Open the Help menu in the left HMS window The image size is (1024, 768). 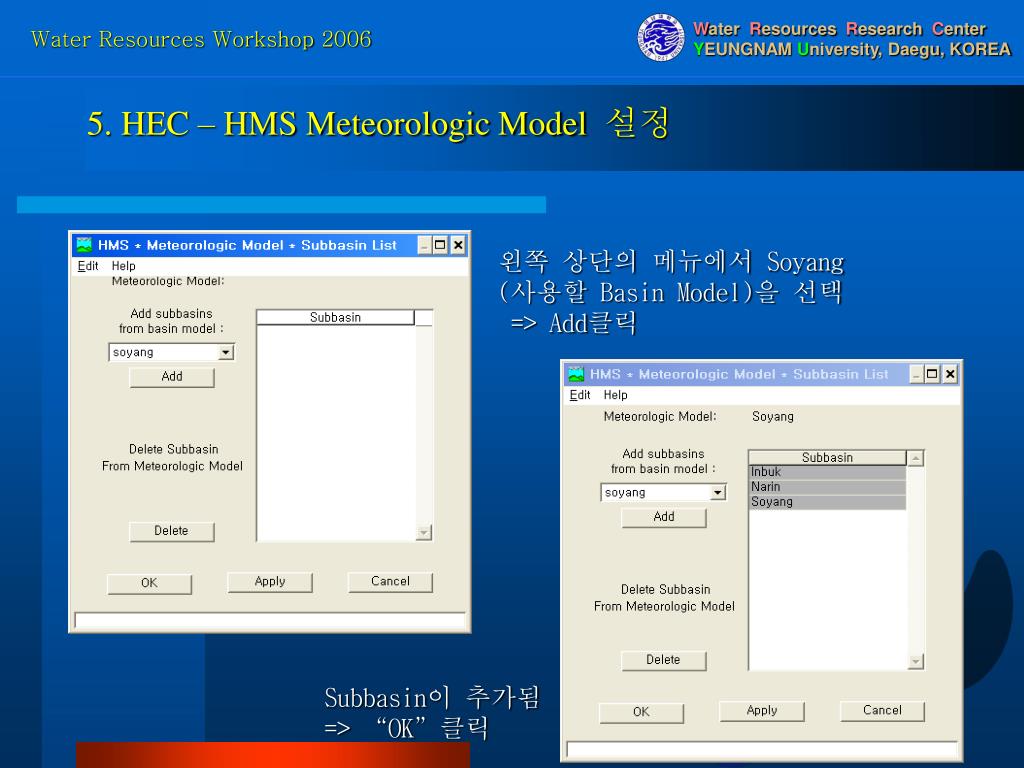[x=123, y=266]
